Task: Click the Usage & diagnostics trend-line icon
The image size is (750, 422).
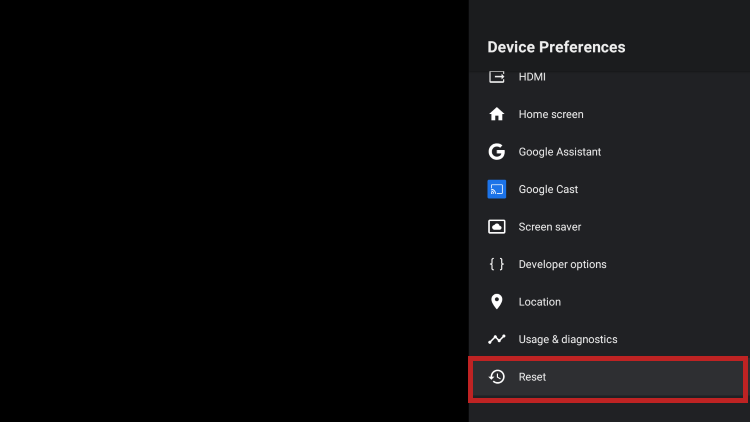Action: (x=496, y=339)
